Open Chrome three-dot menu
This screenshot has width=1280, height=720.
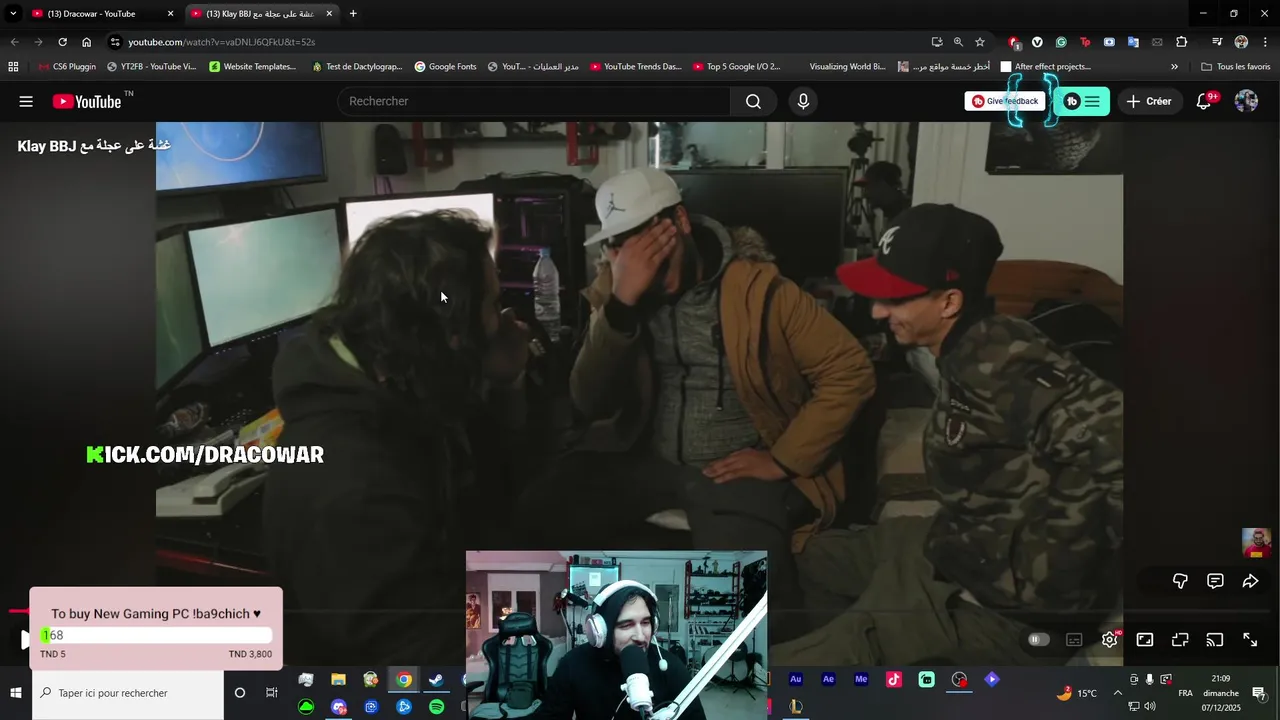click(x=1265, y=42)
